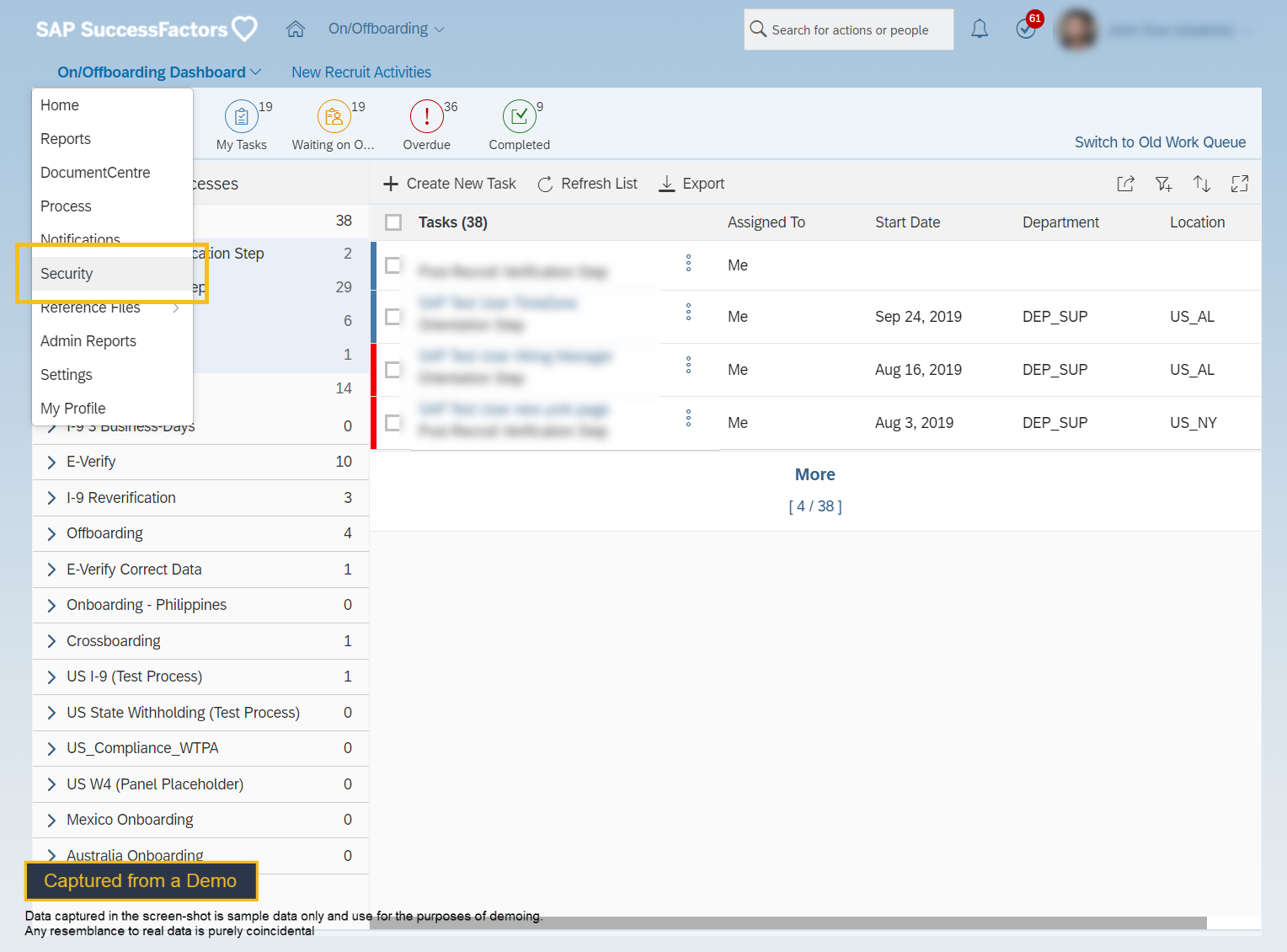Select the My Tasks filter icon
Image resolution: width=1287 pixels, height=952 pixels.
coord(242,116)
